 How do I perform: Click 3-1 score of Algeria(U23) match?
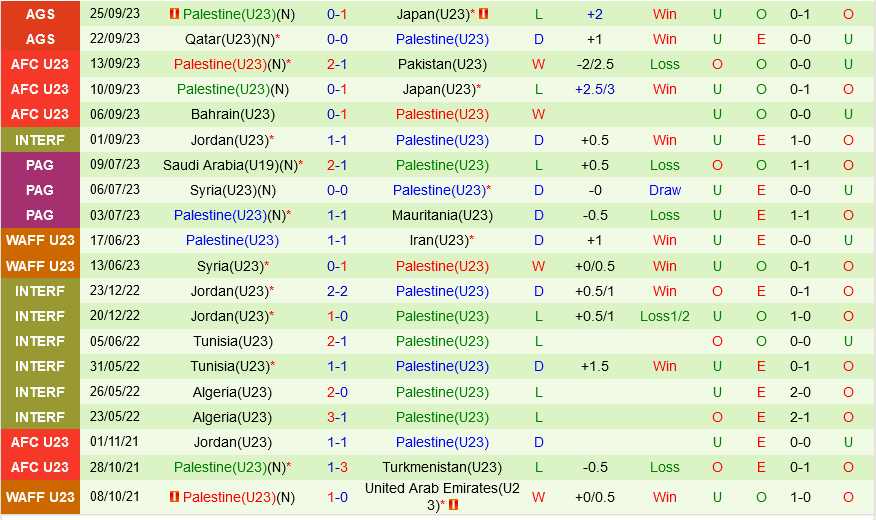[337, 417]
